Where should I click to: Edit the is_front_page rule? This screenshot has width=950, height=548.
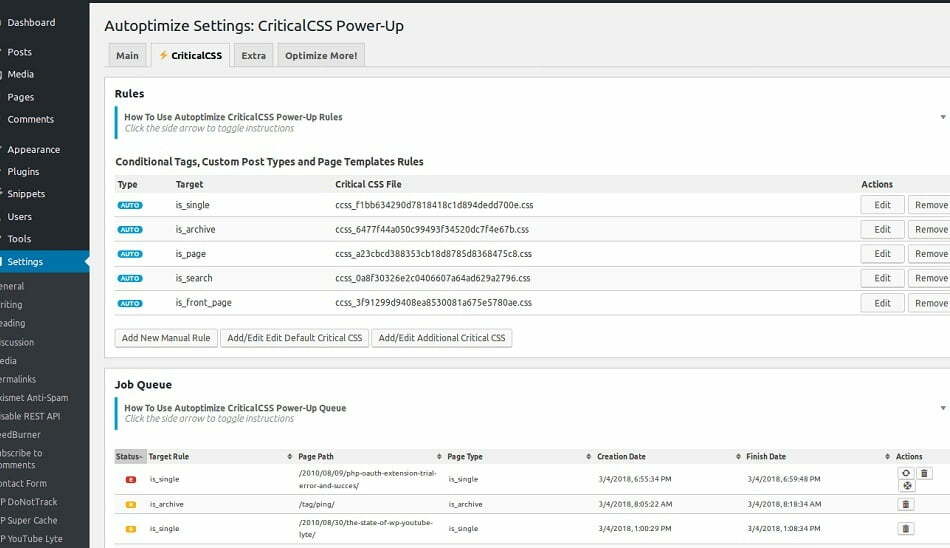(x=882, y=303)
